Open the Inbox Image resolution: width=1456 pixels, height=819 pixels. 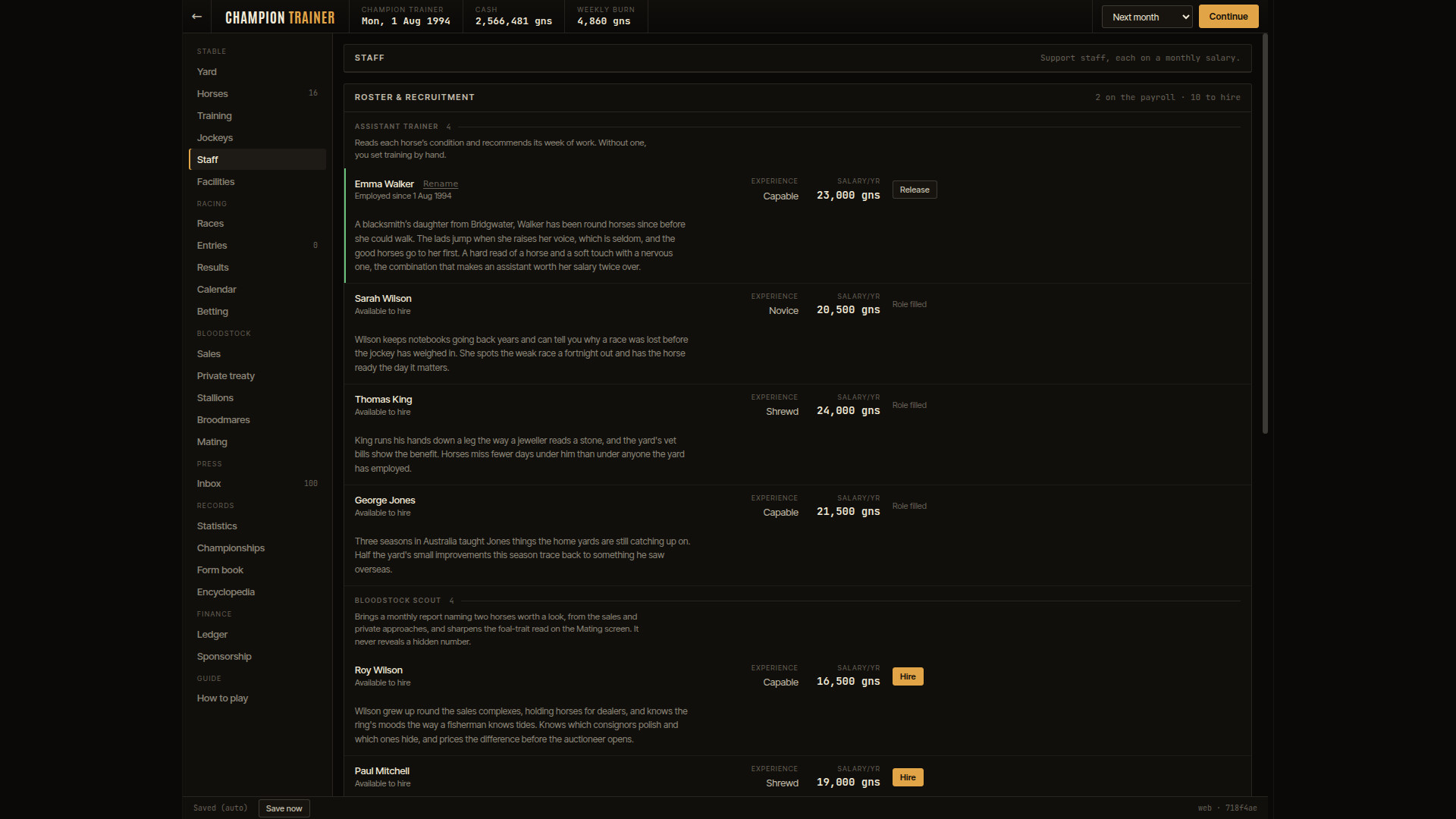[x=257, y=484]
